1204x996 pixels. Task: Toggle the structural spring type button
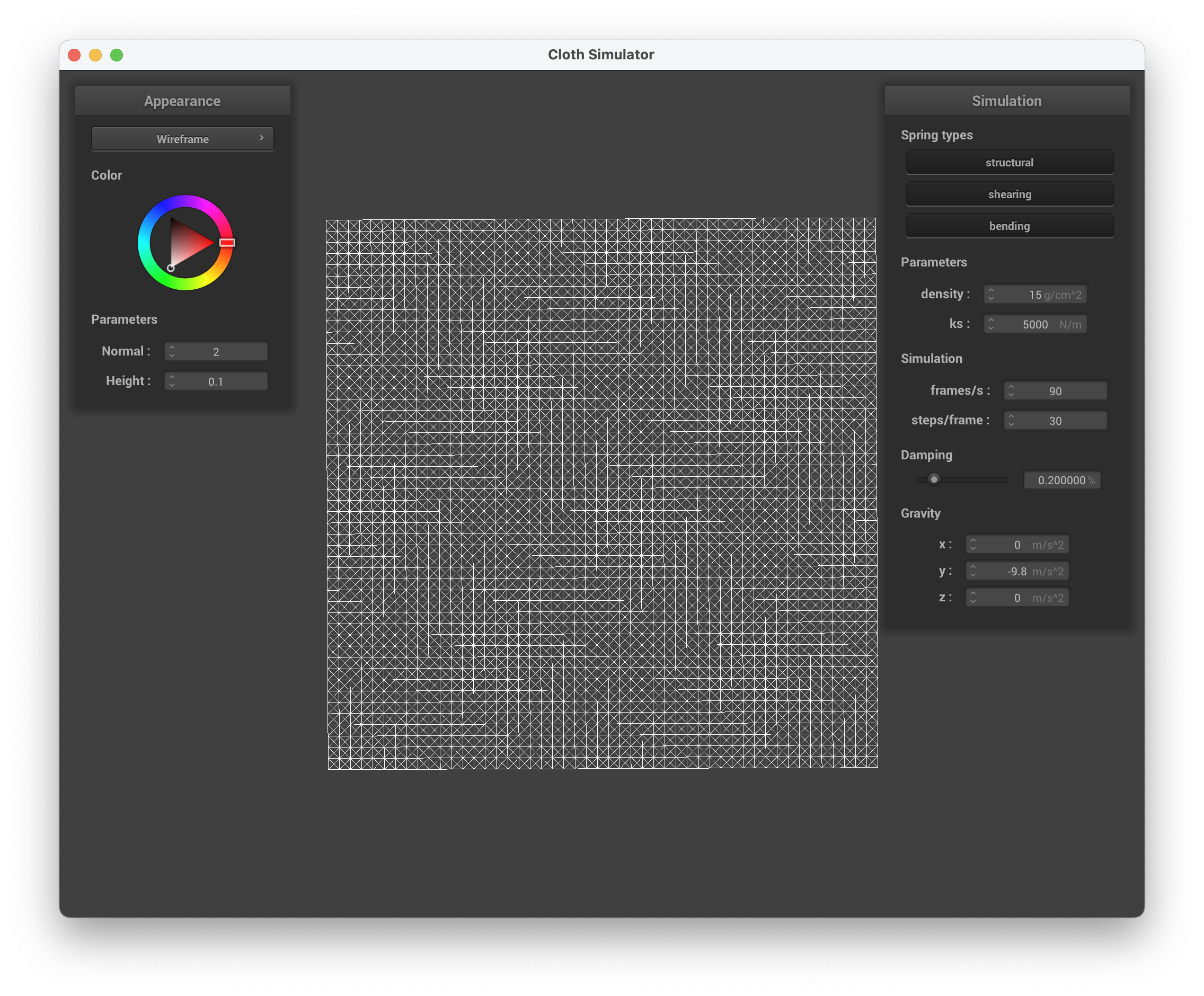point(1009,162)
